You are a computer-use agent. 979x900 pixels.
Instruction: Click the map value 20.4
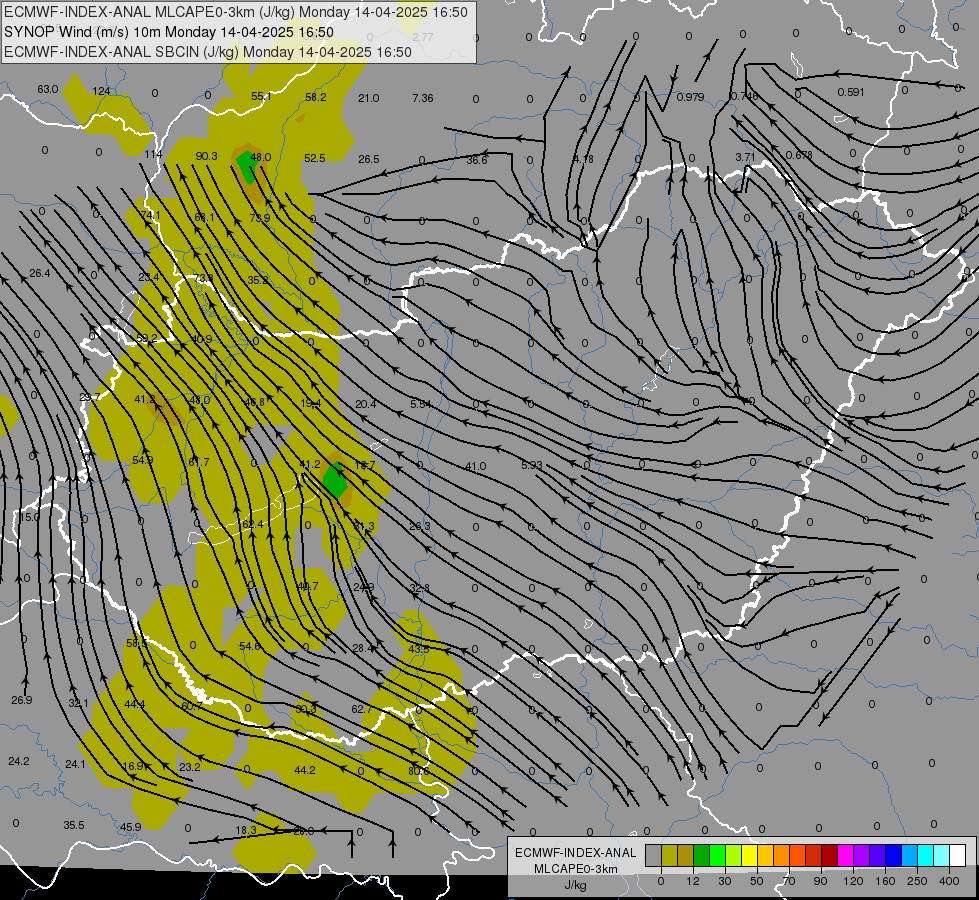pos(365,404)
